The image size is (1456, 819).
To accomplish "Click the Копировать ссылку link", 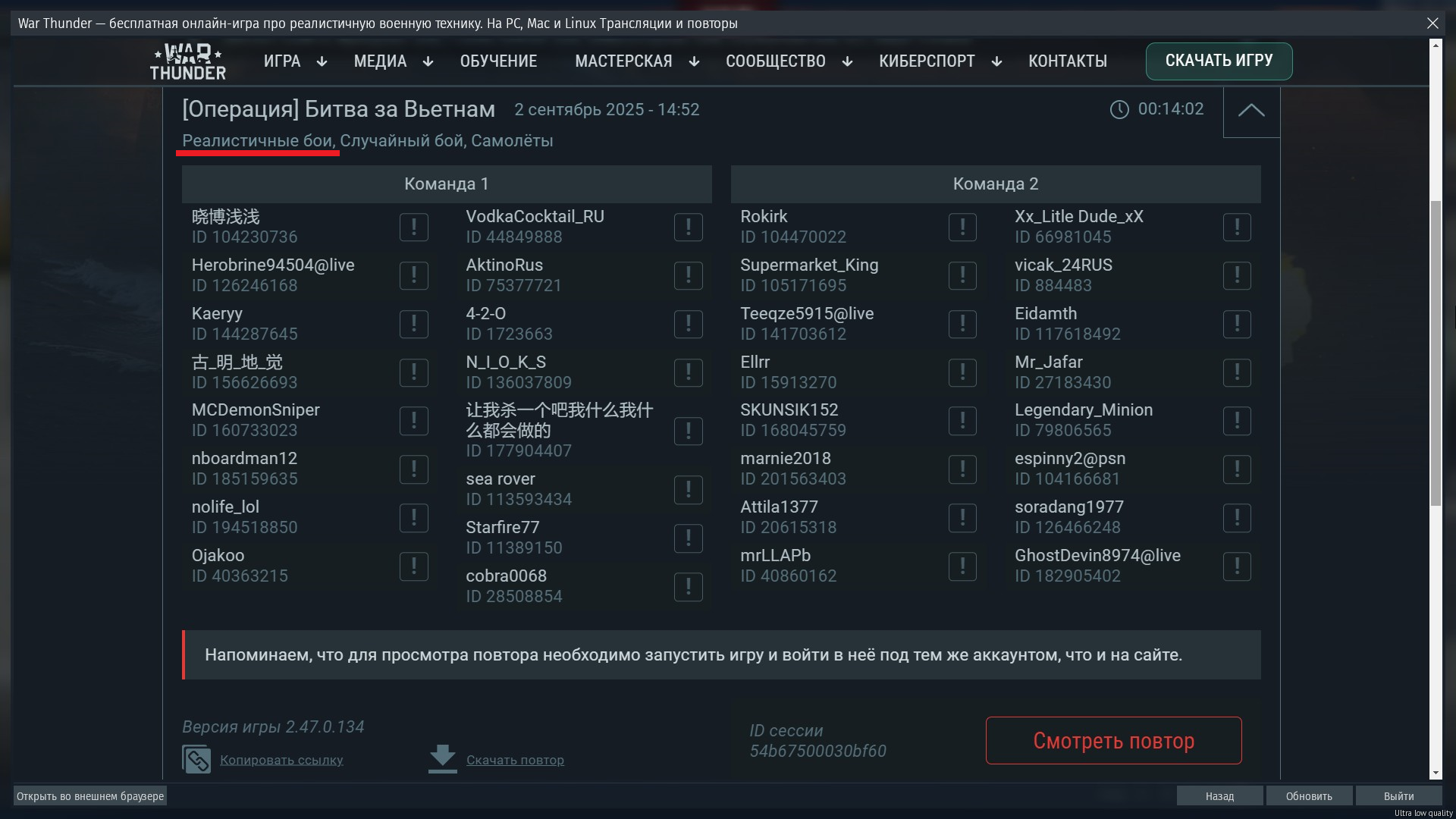I will (x=281, y=760).
